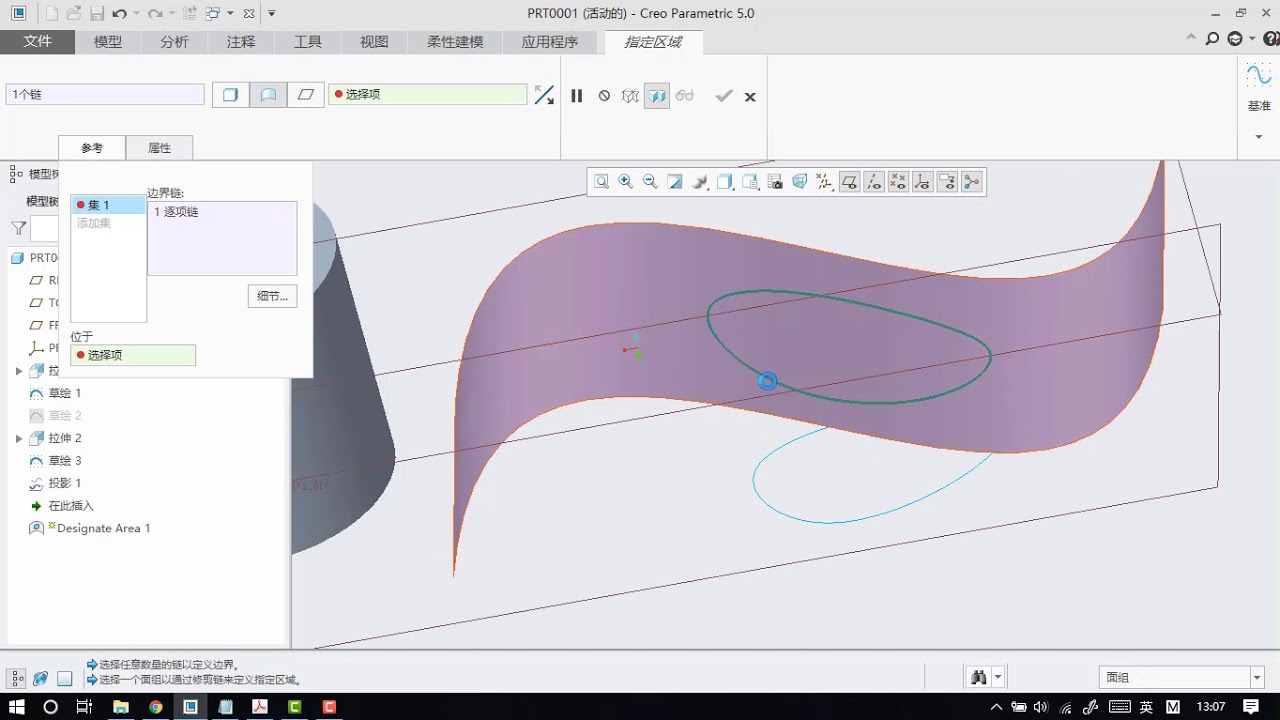This screenshot has width=1280, height=720.
Task: Click the verify glasses icon
Action: [x=684, y=96]
